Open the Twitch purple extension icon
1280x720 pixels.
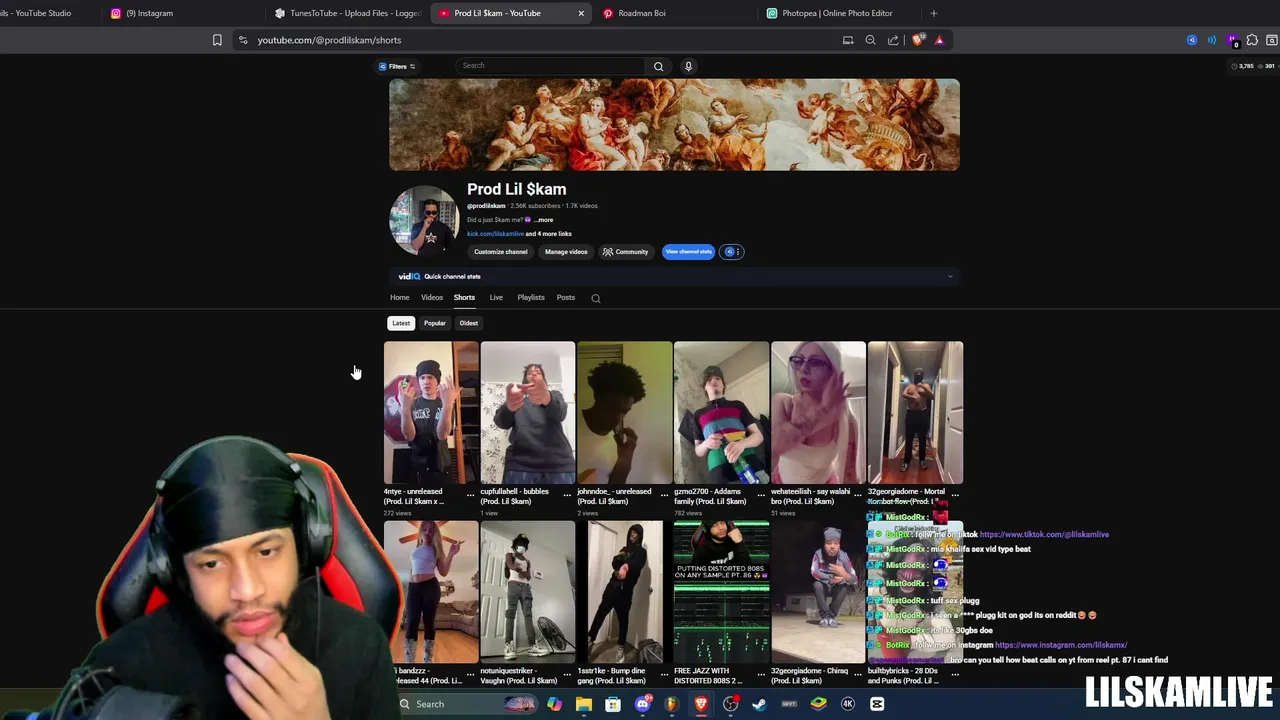tap(1233, 40)
